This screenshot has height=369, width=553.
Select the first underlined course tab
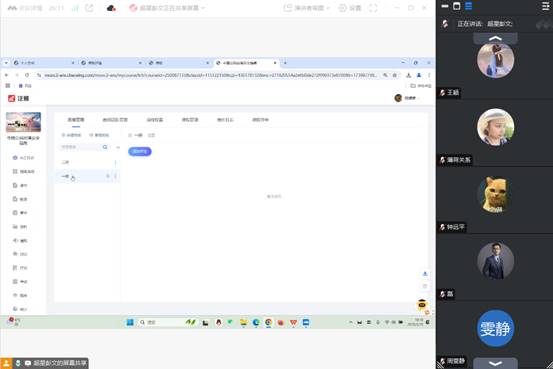(76, 120)
